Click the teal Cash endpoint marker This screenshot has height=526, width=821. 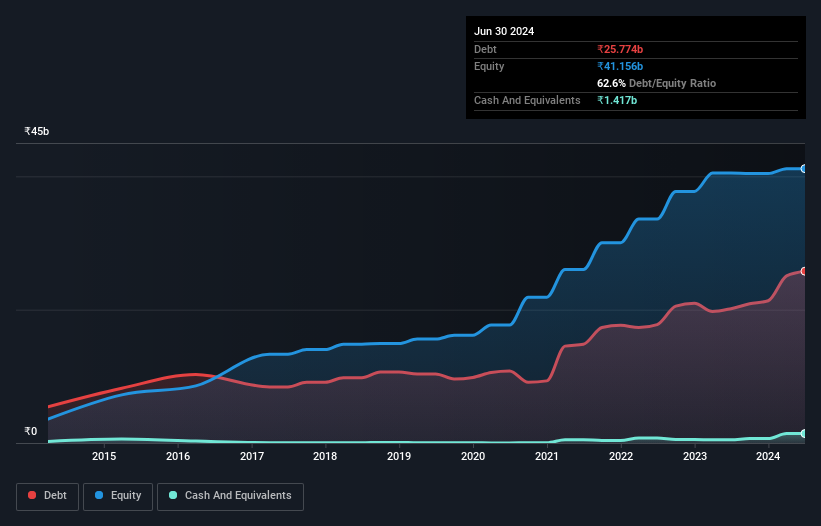[803, 433]
